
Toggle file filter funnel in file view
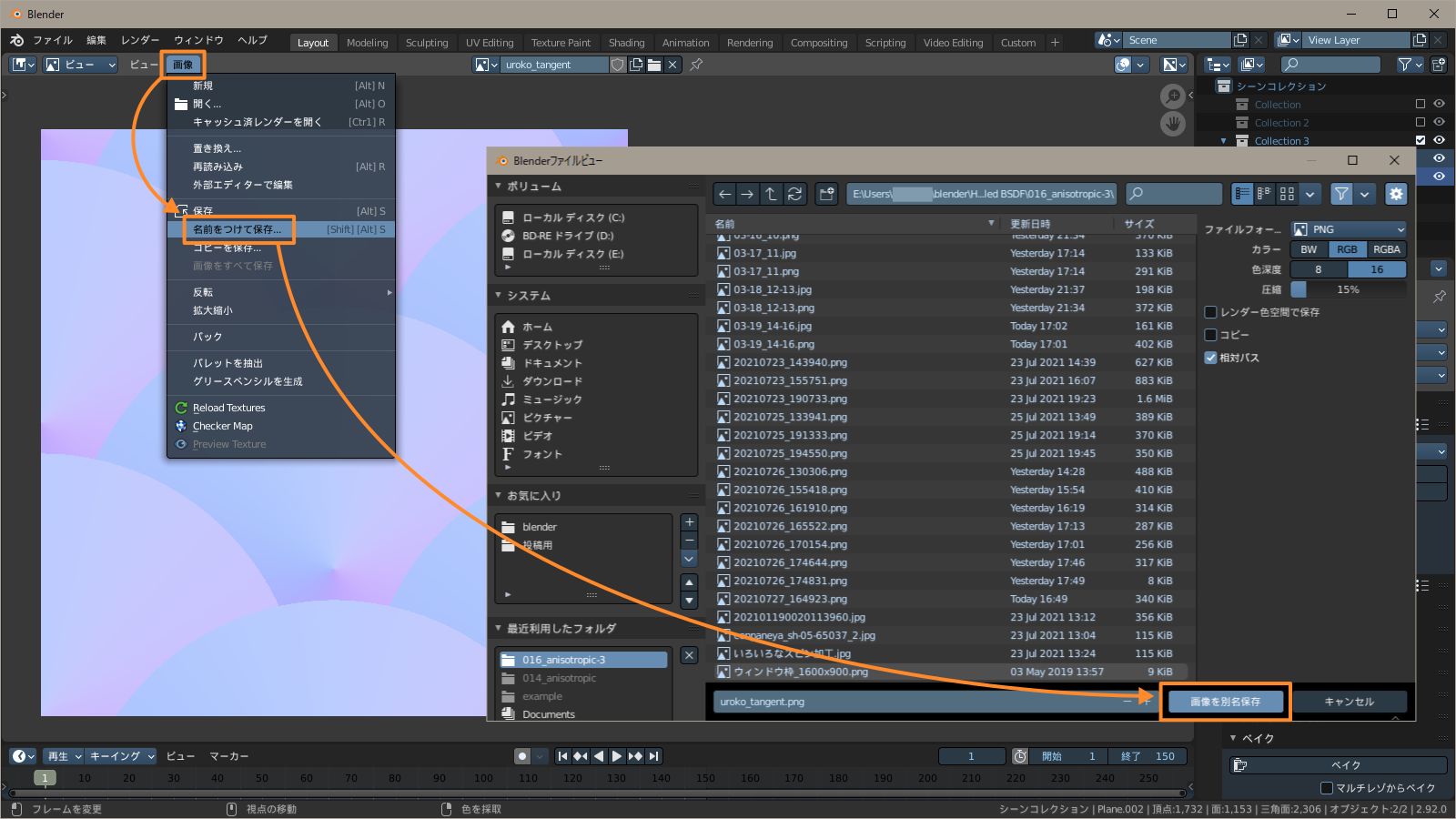[x=1341, y=194]
